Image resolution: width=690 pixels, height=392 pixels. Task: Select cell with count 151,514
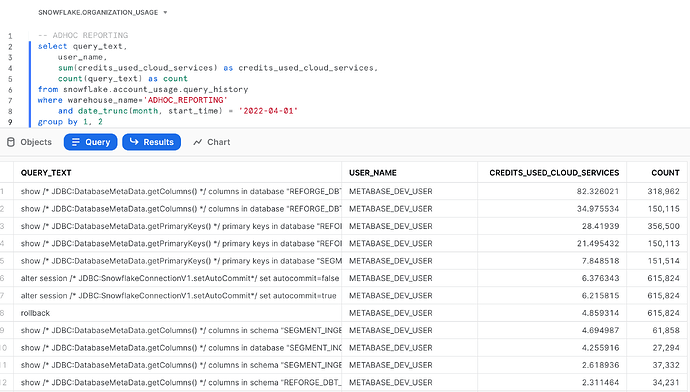657,261
